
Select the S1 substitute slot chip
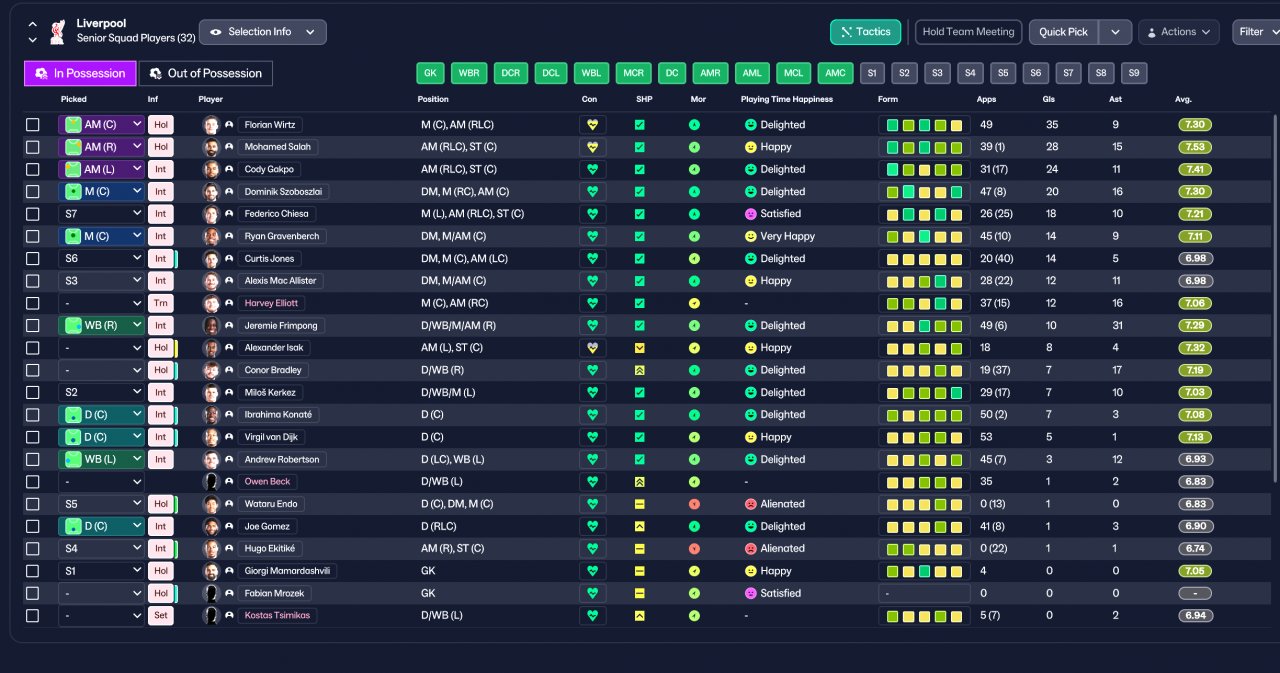tap(872, 73)
